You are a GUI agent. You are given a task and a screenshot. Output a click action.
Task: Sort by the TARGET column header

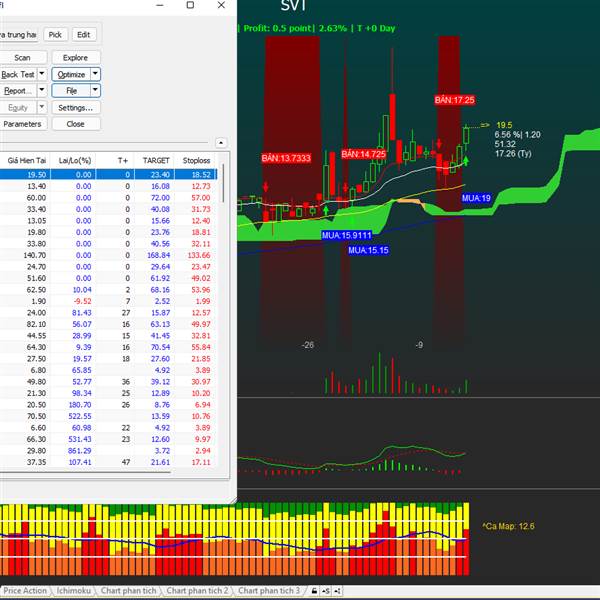click(156, 160)
